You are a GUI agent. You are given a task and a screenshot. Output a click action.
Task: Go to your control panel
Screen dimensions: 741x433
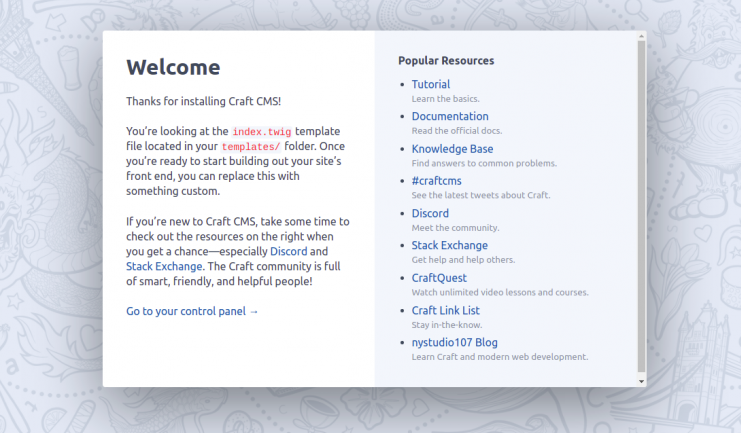[192, 312]
